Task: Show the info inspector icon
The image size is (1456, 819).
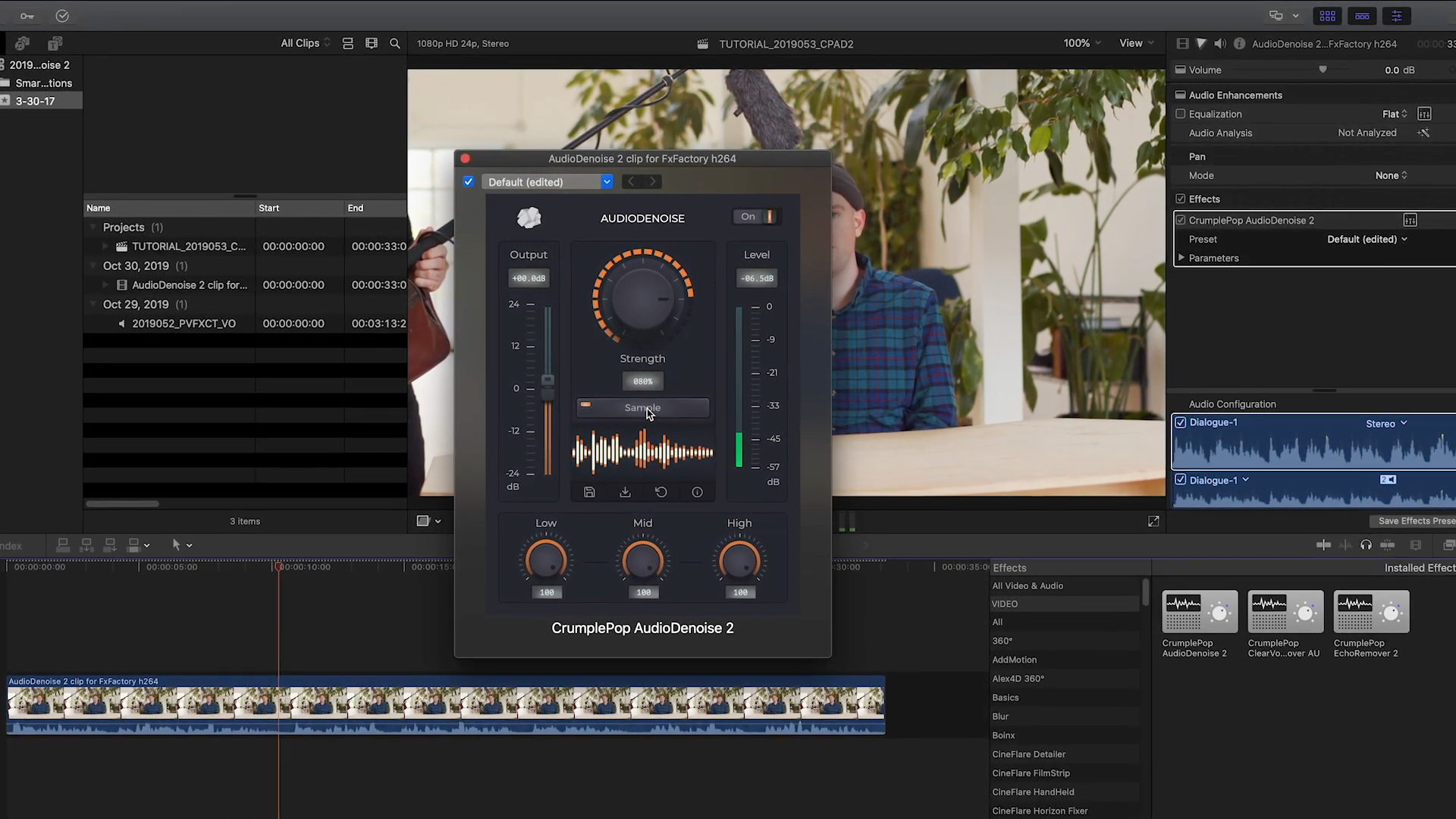Action: click(1239, 44)
